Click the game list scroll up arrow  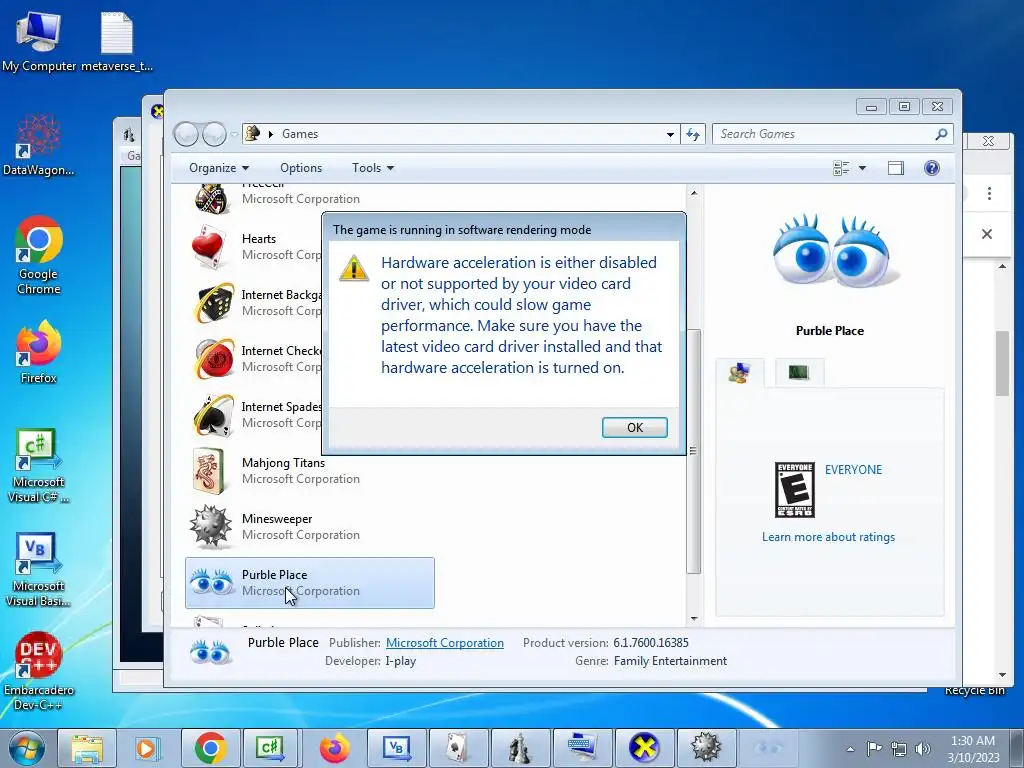tap(694, 193)
